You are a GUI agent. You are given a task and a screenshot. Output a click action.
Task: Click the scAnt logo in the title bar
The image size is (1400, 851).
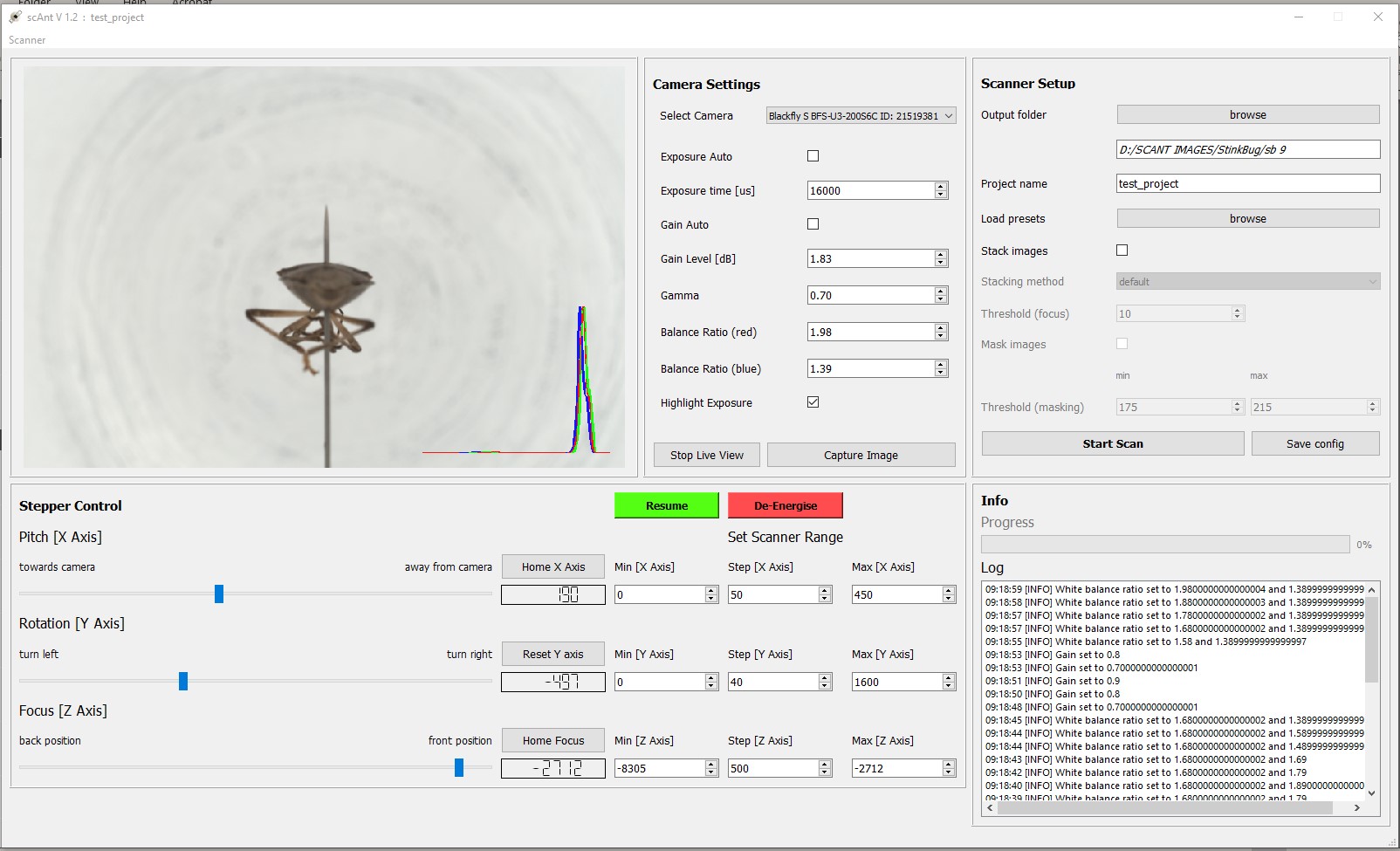coord(15,16)
